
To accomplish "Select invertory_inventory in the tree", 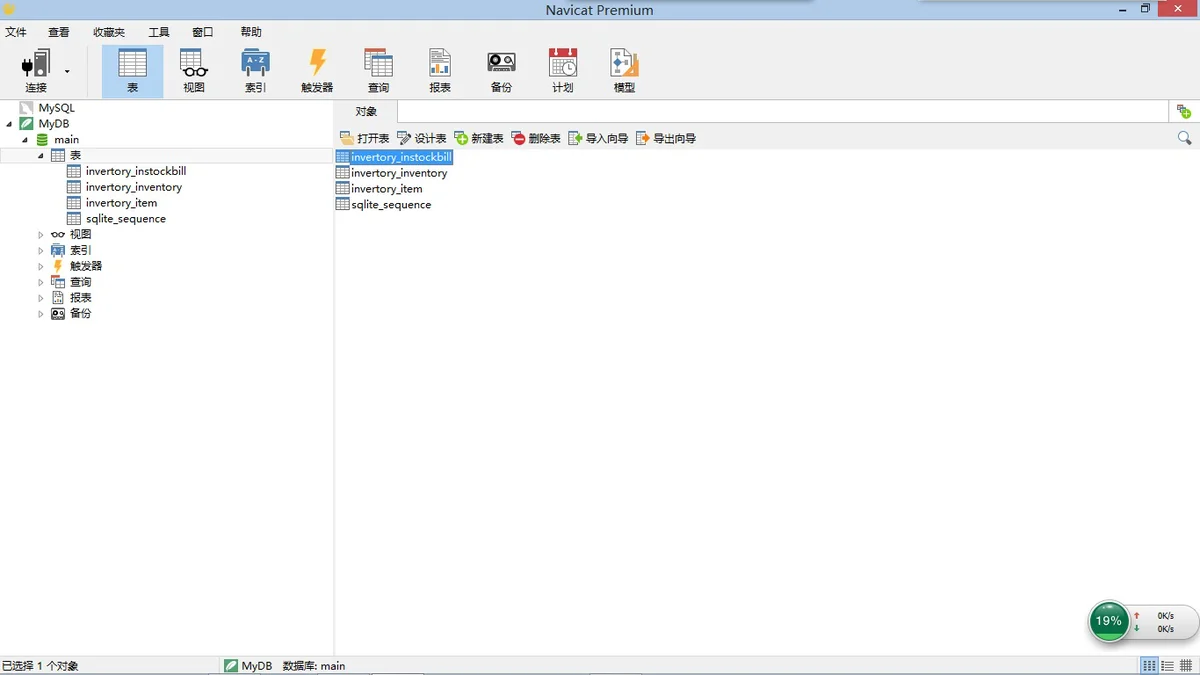I will 134,187.
